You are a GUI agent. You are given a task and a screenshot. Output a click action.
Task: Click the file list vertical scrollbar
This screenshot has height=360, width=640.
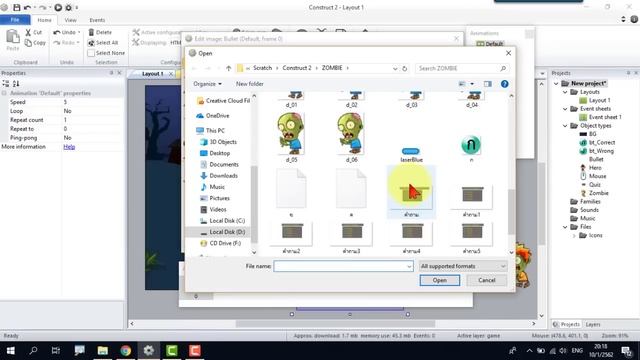511,212
